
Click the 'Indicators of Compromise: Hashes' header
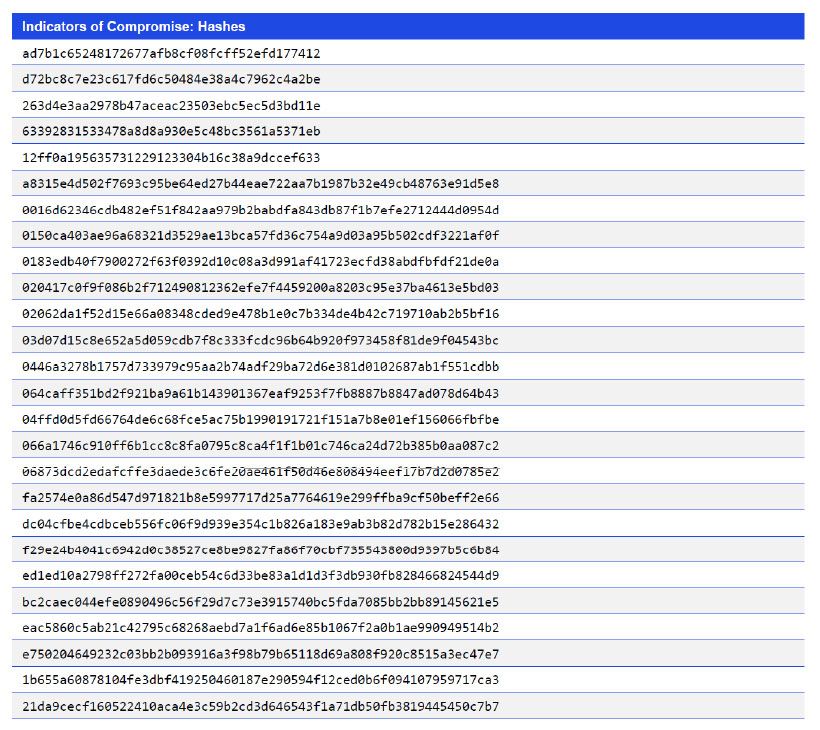134,26
